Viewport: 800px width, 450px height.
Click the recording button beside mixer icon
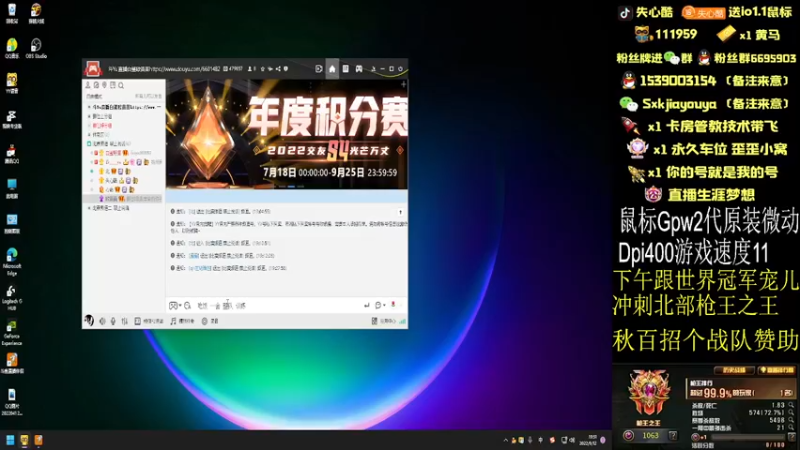pyautogui.click(x=149, y=321)
